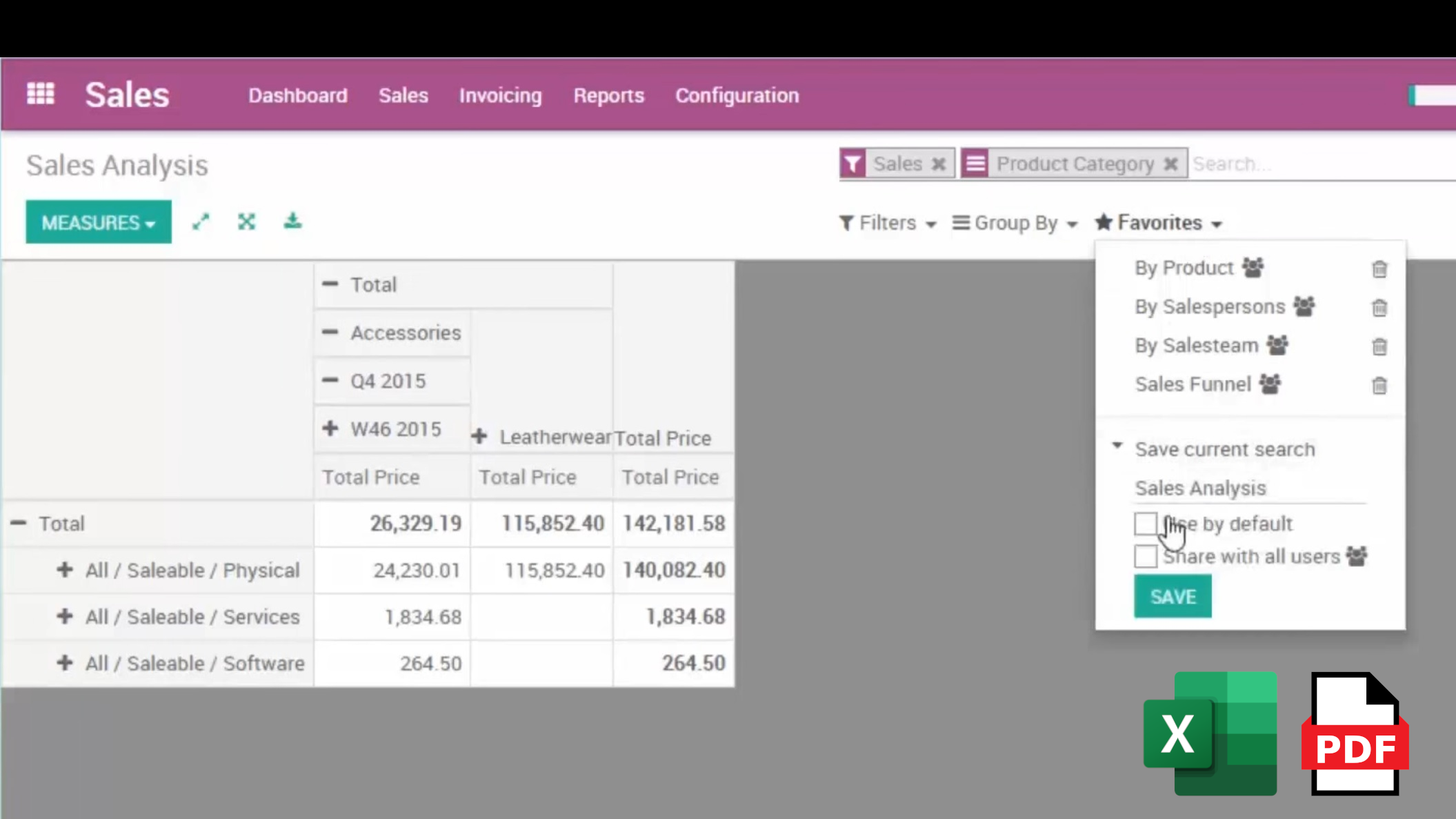The image size is (1456, 819).
Task: Open the apps grid menu icon
Action: click(x=41, y=94)
